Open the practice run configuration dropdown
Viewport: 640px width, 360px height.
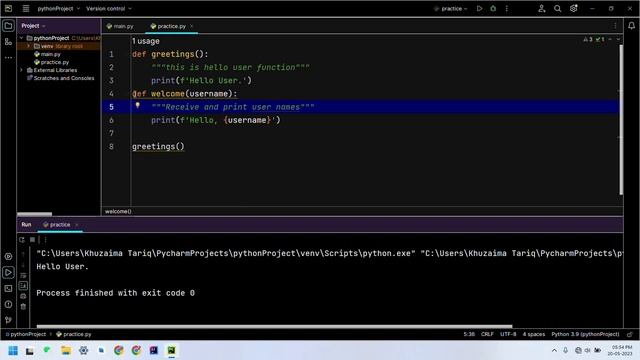[451, 8]
